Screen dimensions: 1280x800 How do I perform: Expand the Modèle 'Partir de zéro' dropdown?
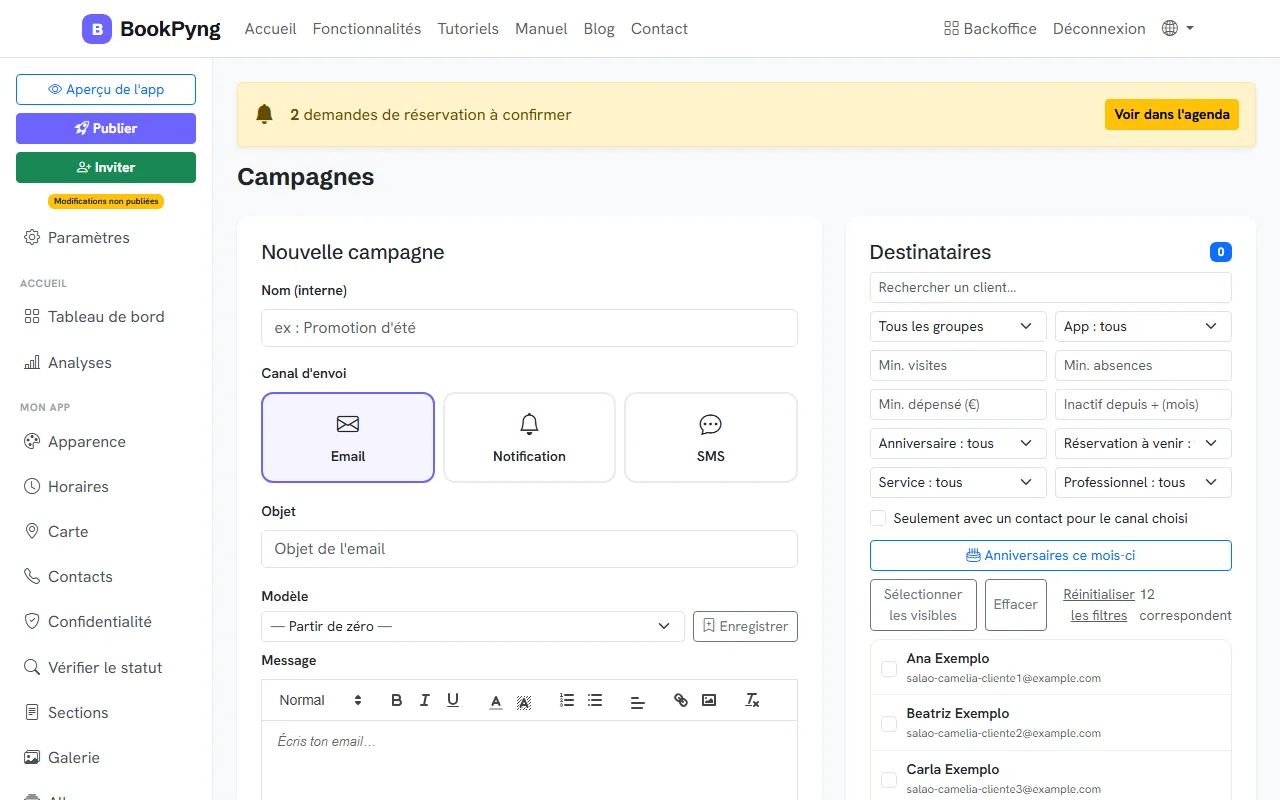pos(473,626)
